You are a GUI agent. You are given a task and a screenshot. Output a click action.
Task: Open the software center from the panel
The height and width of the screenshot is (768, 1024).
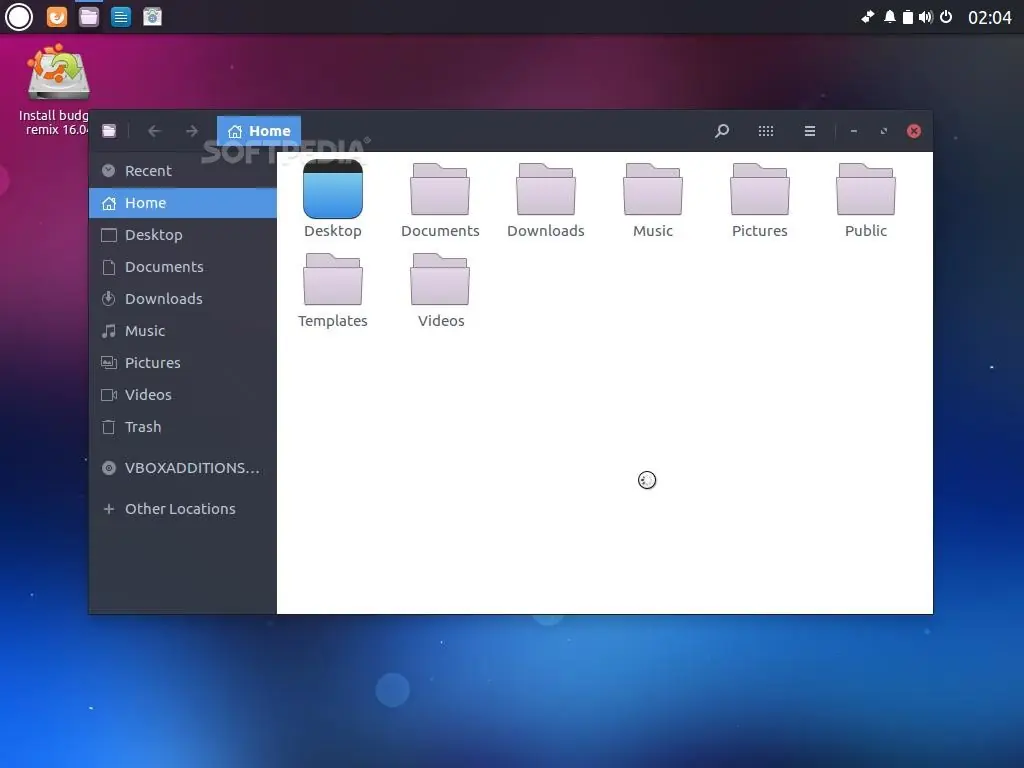click(x=152, y=16)
